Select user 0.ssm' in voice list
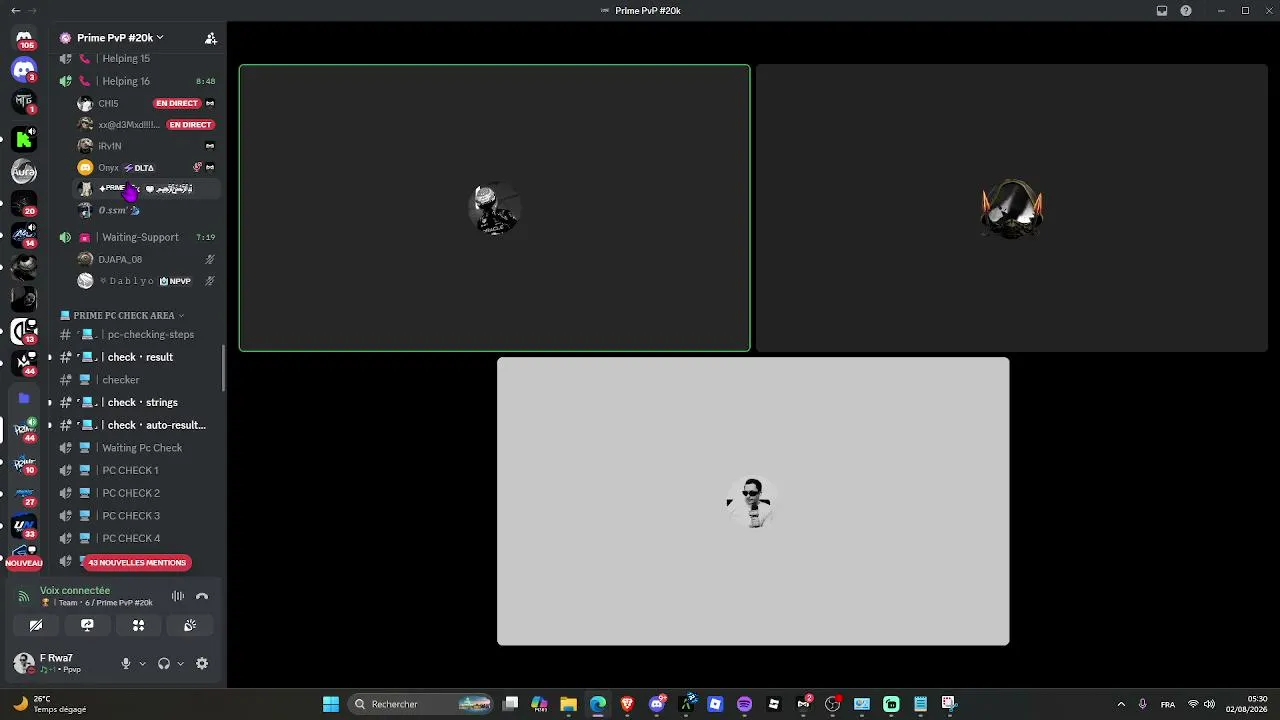The image size is (1280, 720). [x=148, y=210]
